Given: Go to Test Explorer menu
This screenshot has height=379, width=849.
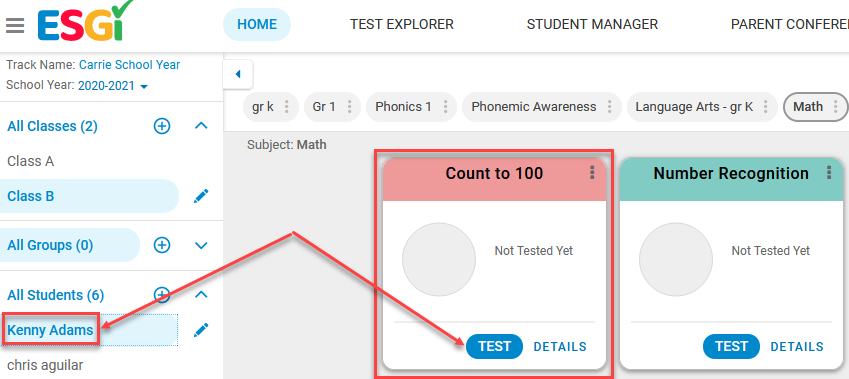Looking at the screenshot, I should 402,24.
